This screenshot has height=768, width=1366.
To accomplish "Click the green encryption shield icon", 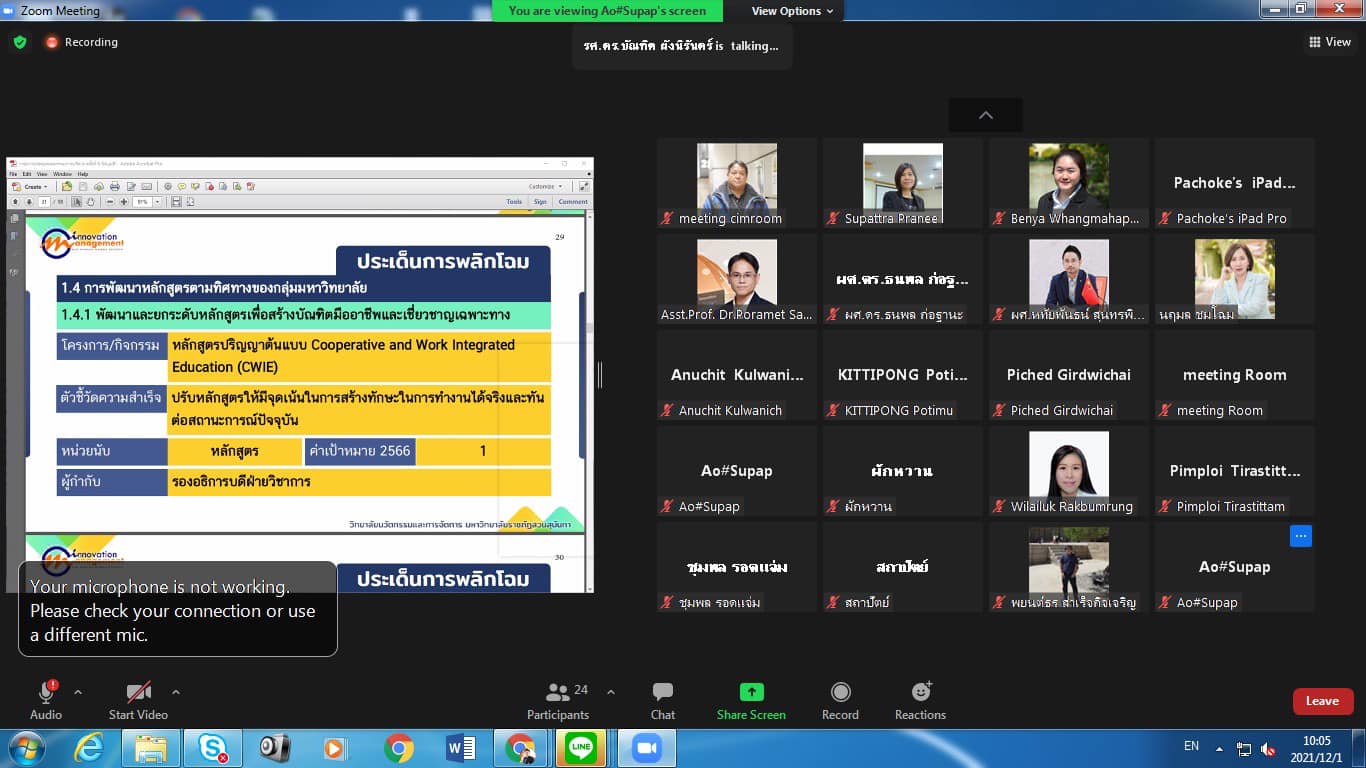I will [x=20, y=42].
